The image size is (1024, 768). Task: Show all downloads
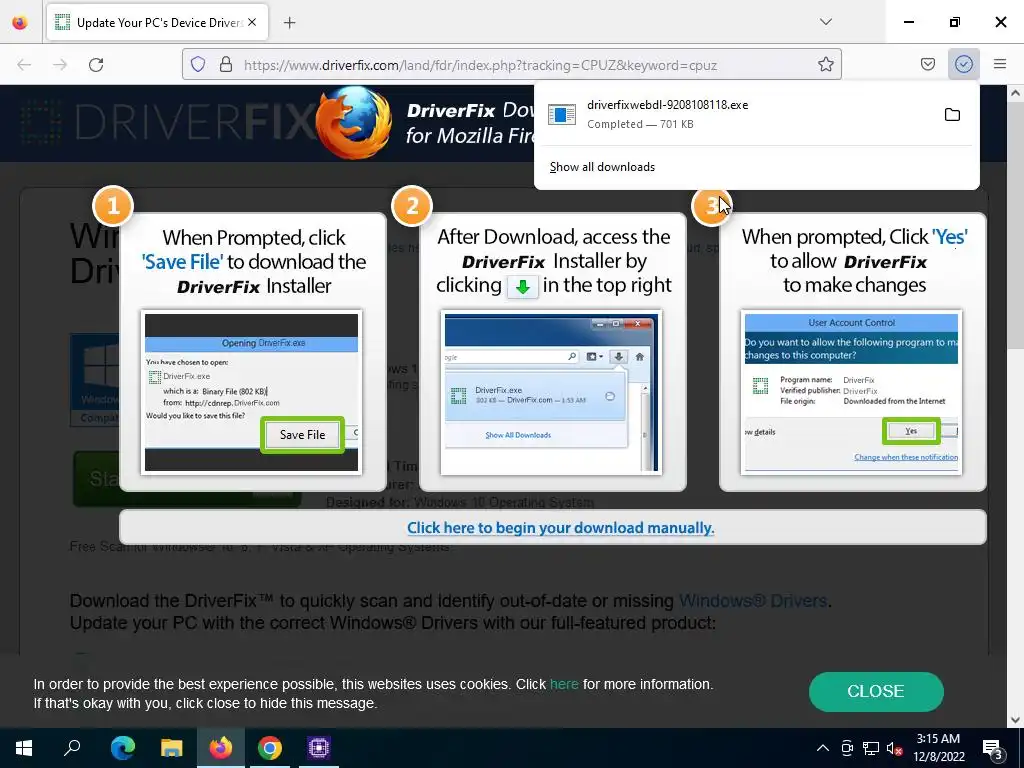[602, 167]
